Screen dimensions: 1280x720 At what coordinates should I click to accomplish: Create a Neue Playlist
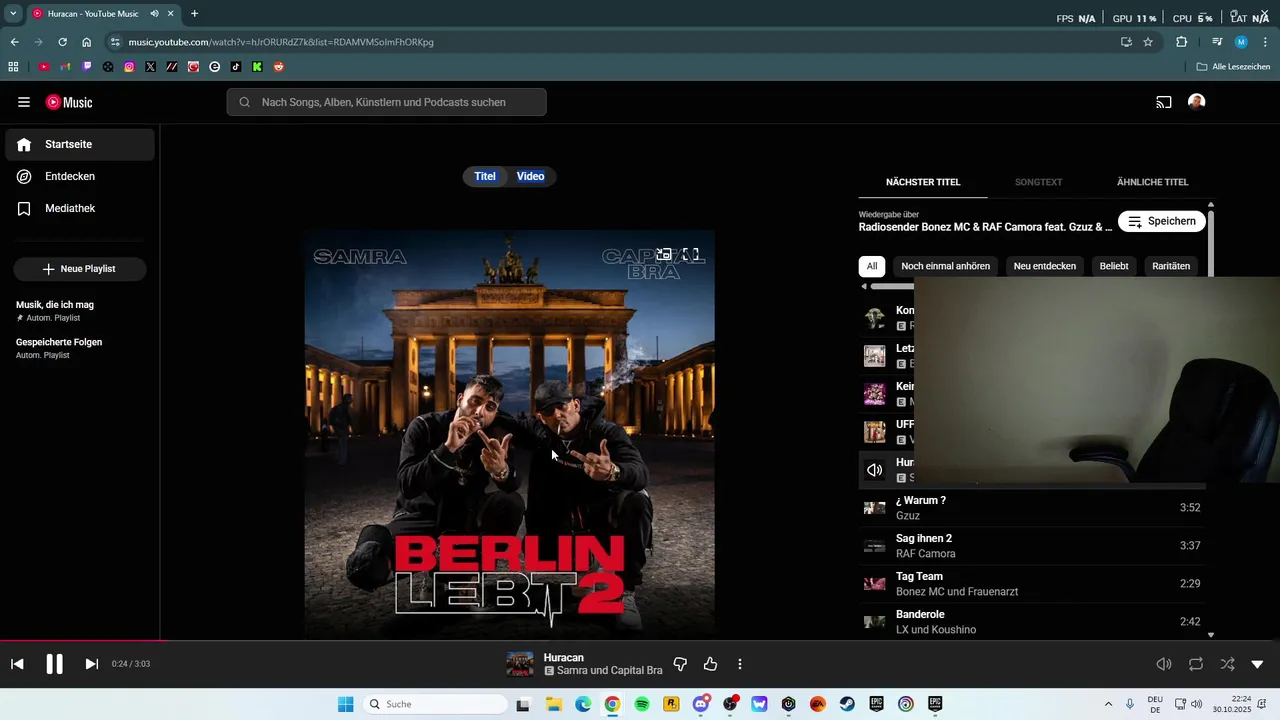[79, 269]
